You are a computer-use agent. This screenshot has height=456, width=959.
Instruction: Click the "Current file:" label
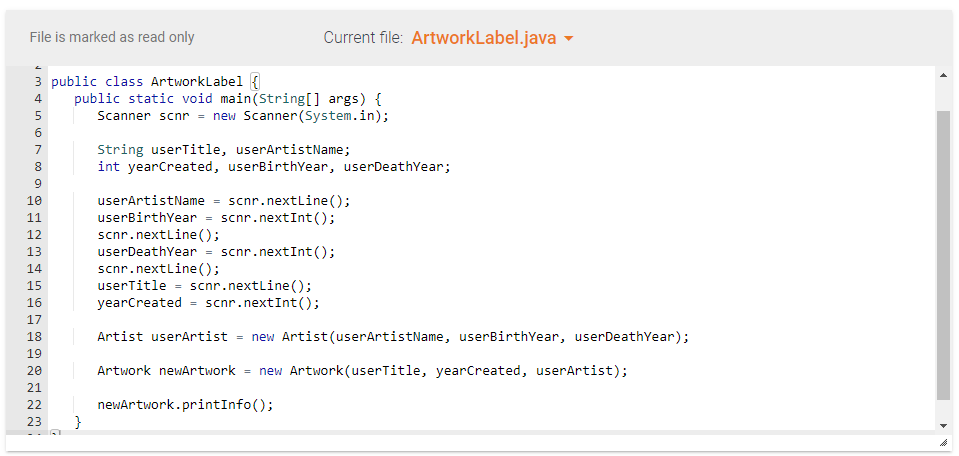(x=363, y=38)
